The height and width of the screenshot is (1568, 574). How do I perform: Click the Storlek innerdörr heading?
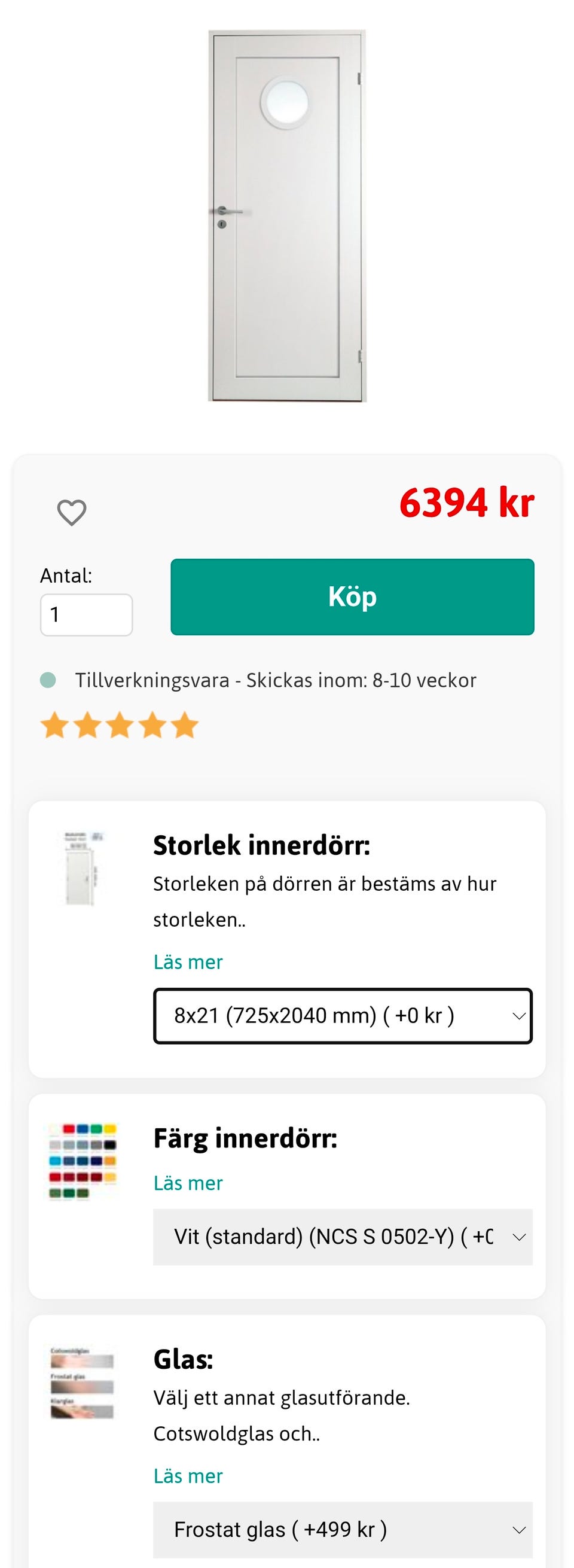point(261,845)
